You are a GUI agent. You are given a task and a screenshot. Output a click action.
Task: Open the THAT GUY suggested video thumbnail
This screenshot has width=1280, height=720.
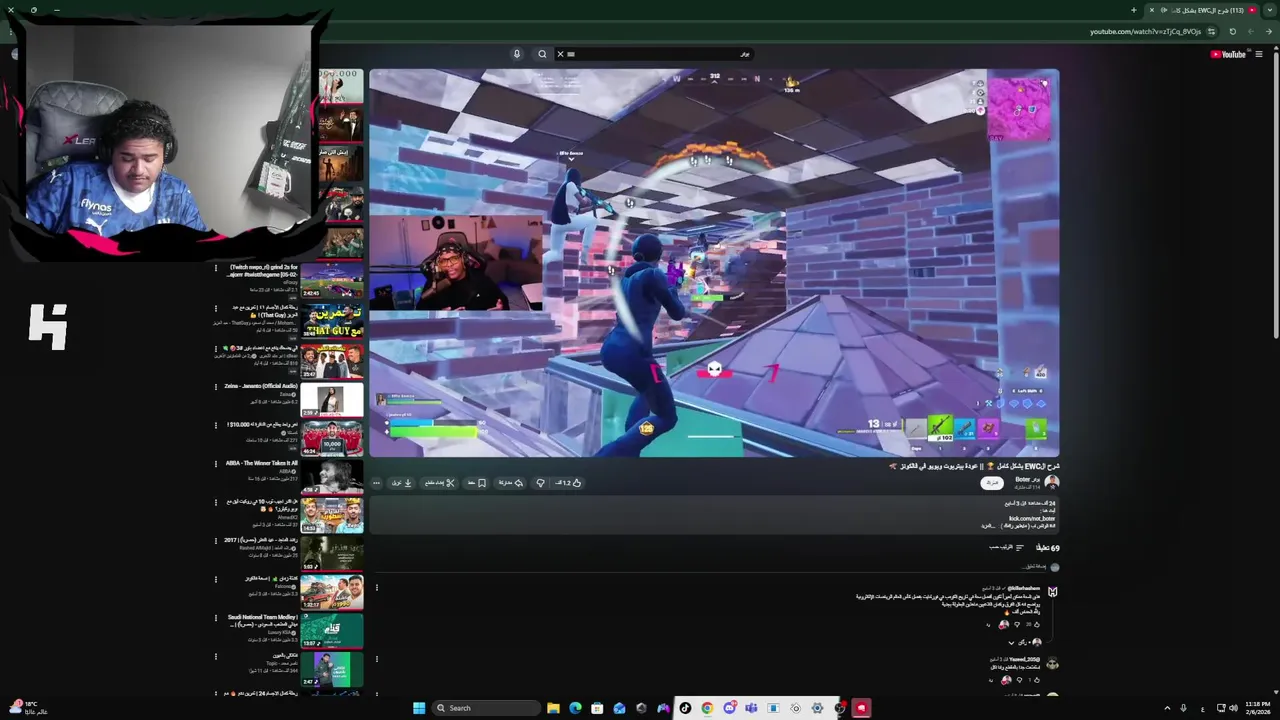click(332, 322)
